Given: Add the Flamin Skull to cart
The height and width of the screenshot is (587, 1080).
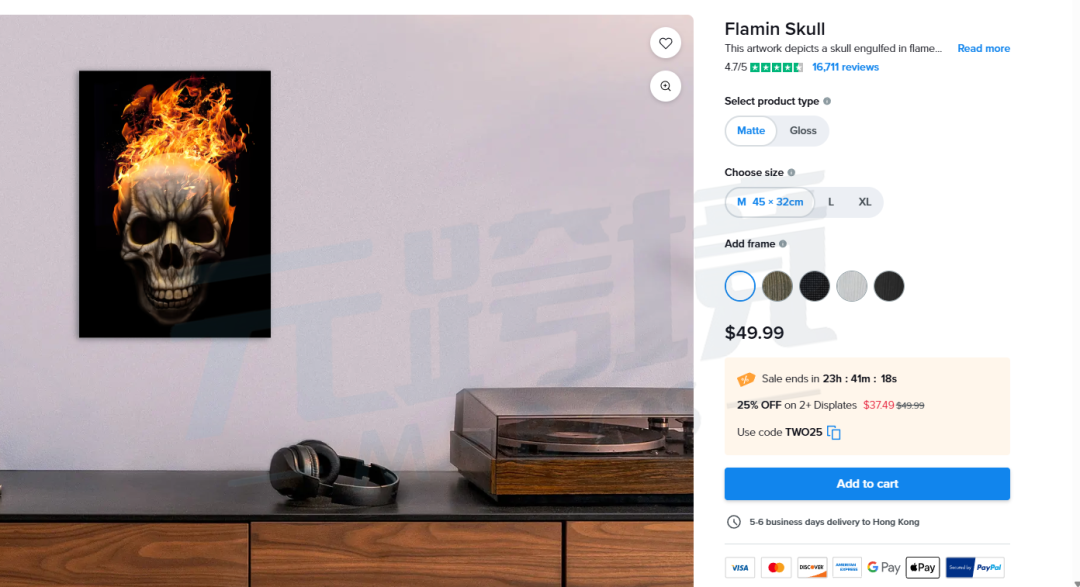Looking at the screenshot, I should 866,484.
